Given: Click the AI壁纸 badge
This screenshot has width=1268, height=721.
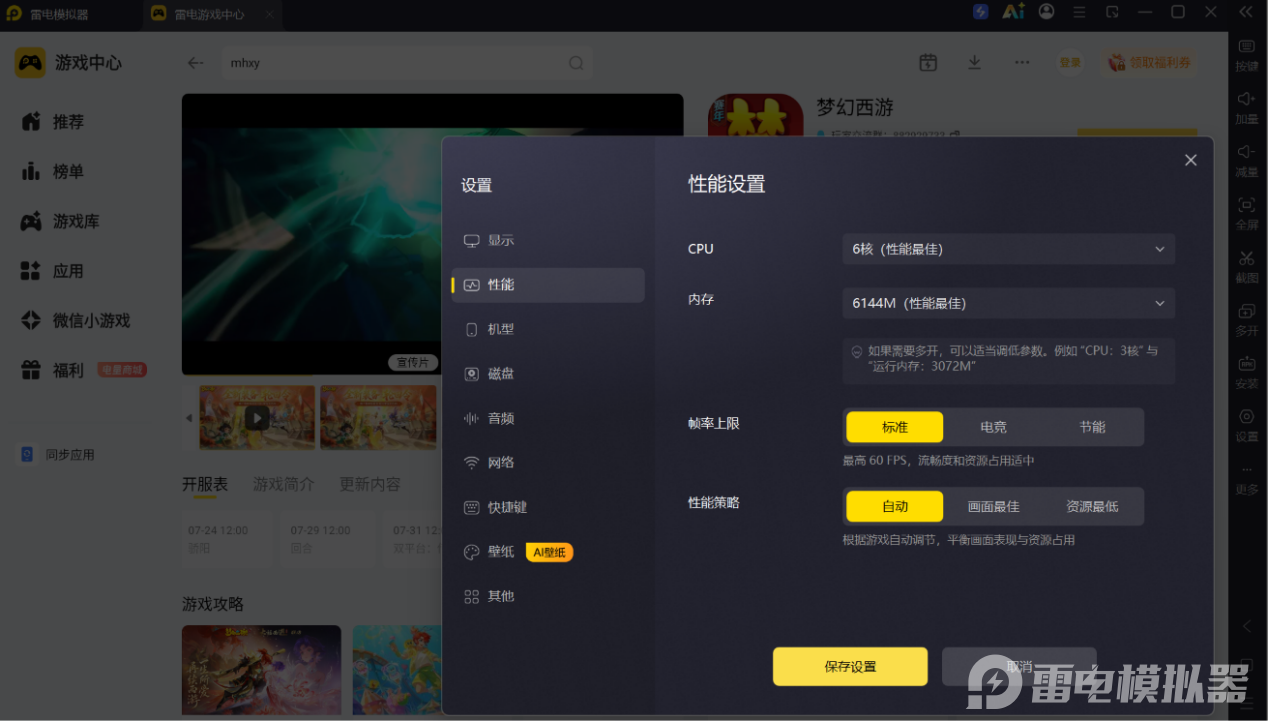Looking at the screenshot, I should 549,552.
